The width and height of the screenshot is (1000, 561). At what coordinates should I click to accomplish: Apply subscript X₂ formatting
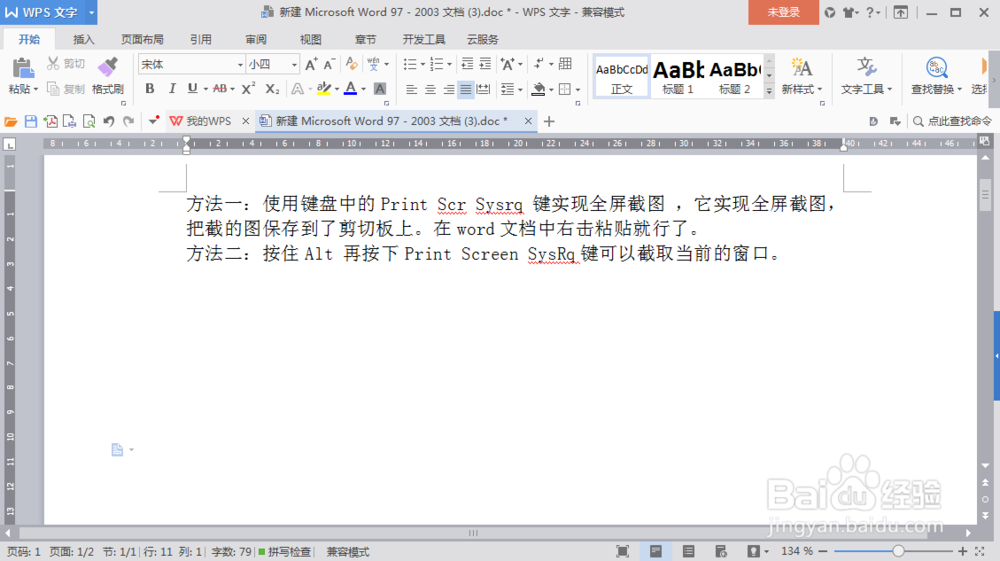click(272, 89)
